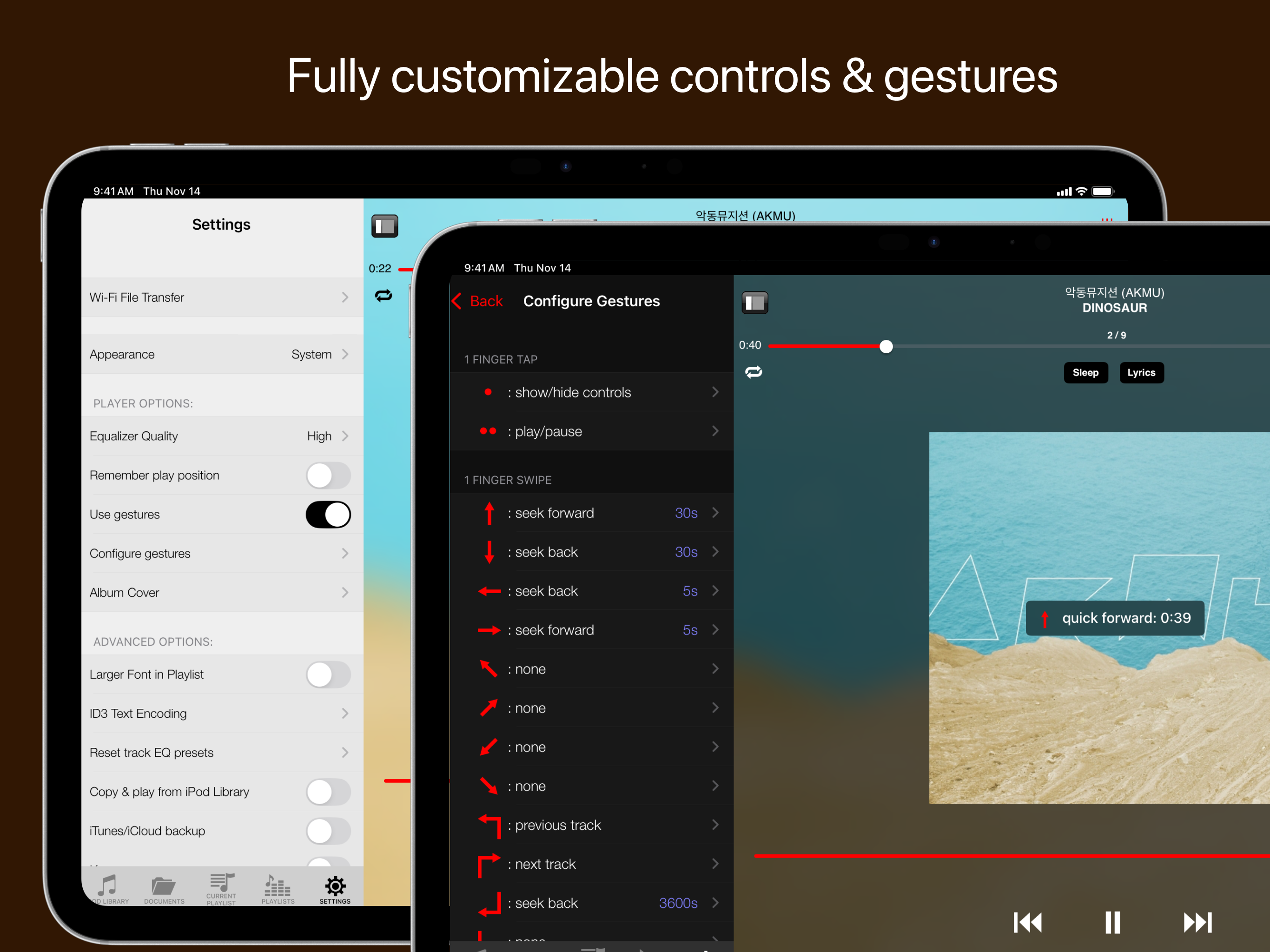Open Configure gestures row
Image resolution: width=1270 pixels, height=952 pixels.
tap(222, 554)
